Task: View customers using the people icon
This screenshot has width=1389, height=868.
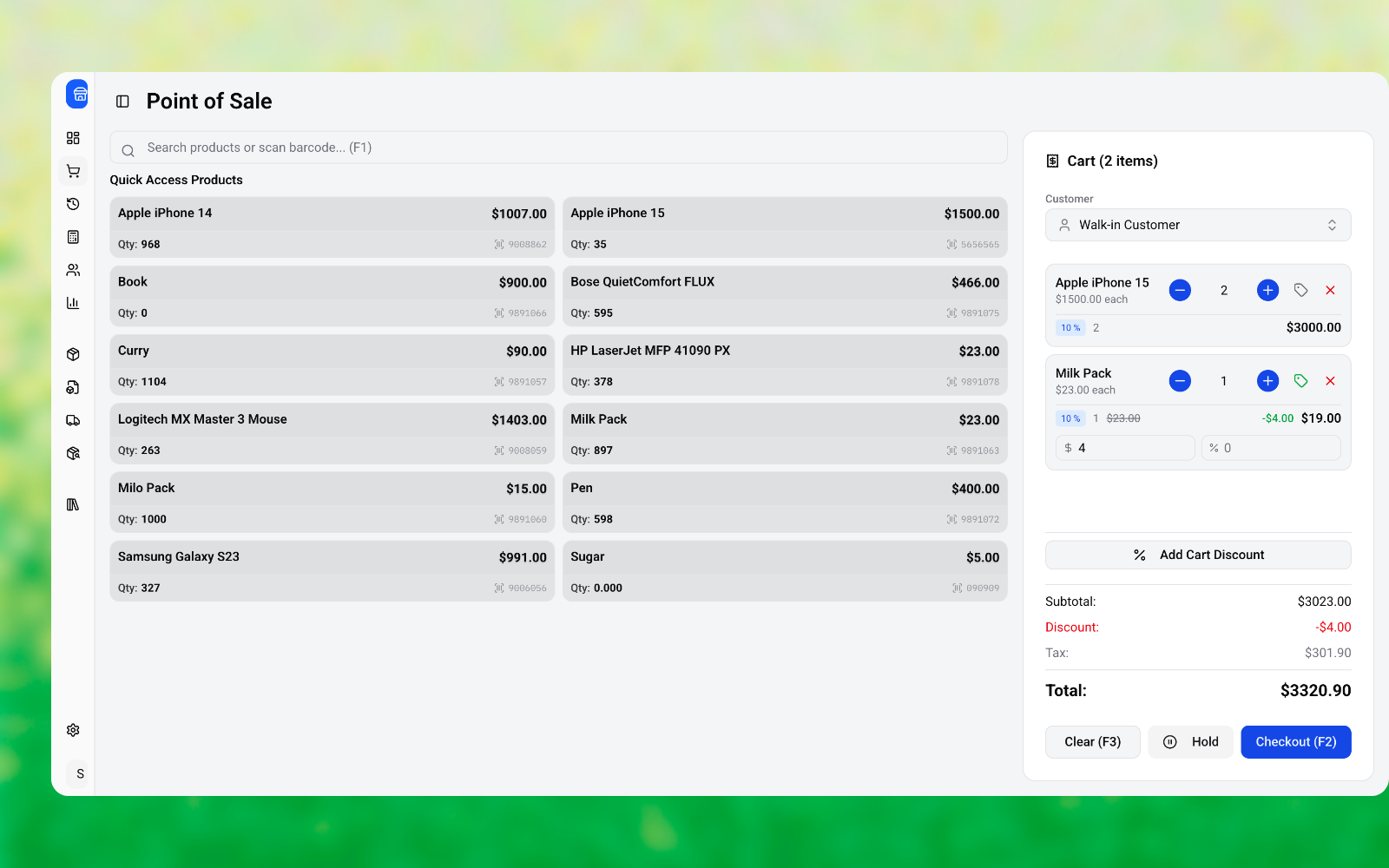Action: [73, 269]
